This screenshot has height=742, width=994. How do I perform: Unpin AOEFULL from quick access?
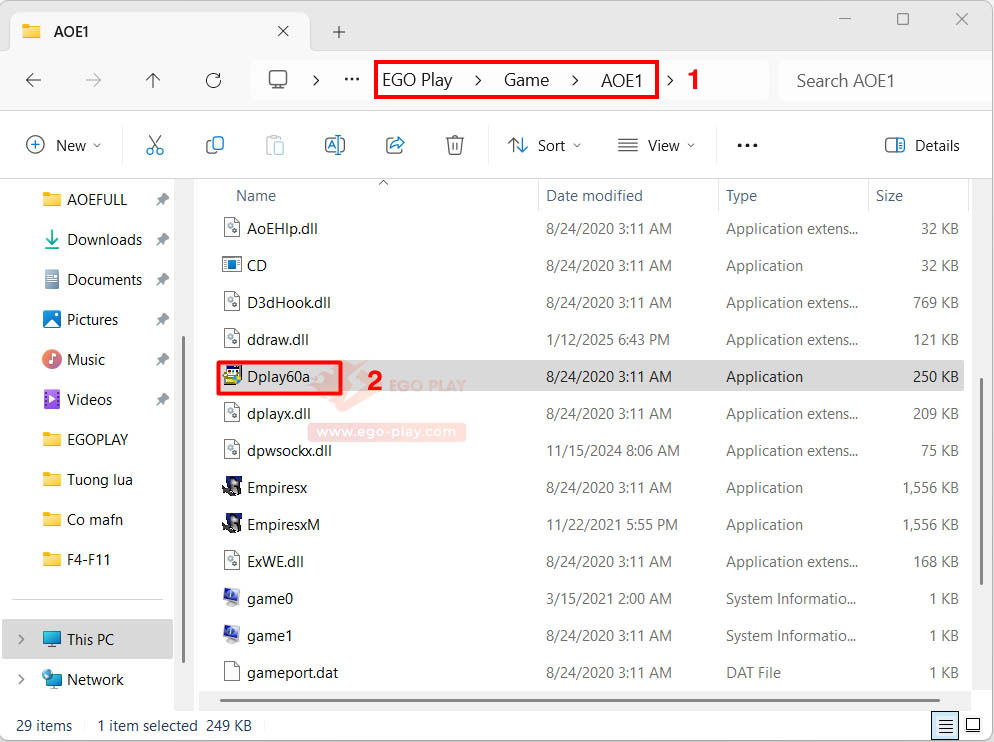[162, 199]
